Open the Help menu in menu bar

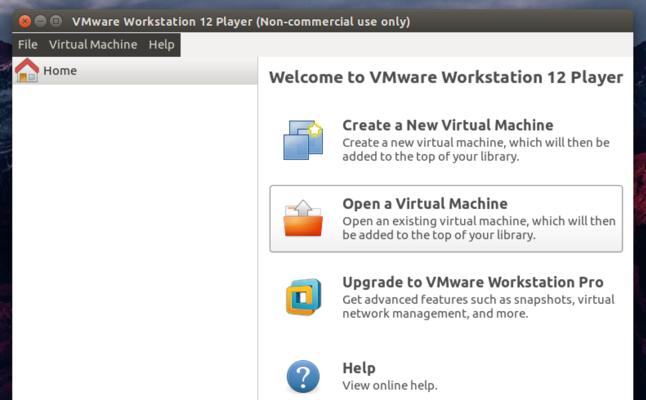pyautogui.click(x=162, y=44)
